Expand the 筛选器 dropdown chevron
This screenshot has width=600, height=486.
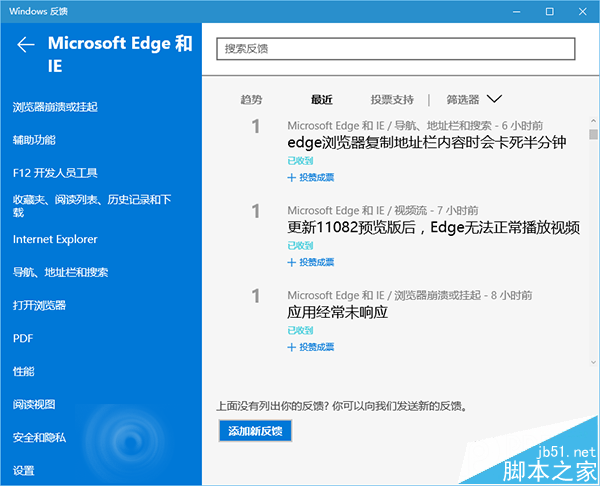(494, 99)
